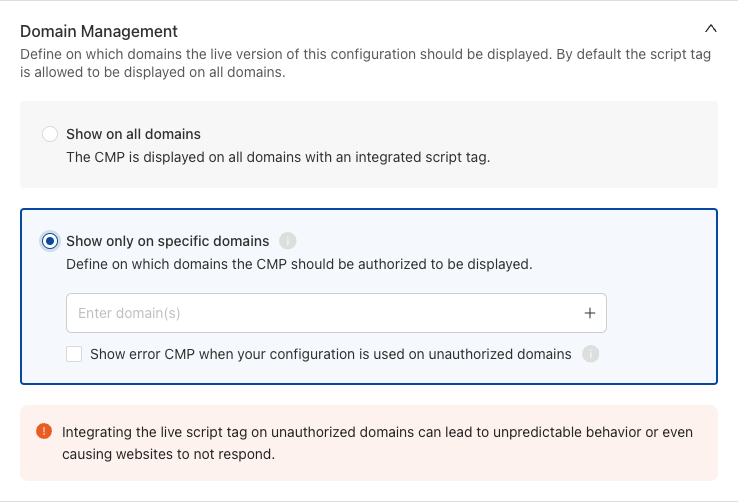Add domain using the plus icon
The width and height of the screenshot is (738, 503).
[590, 313]
